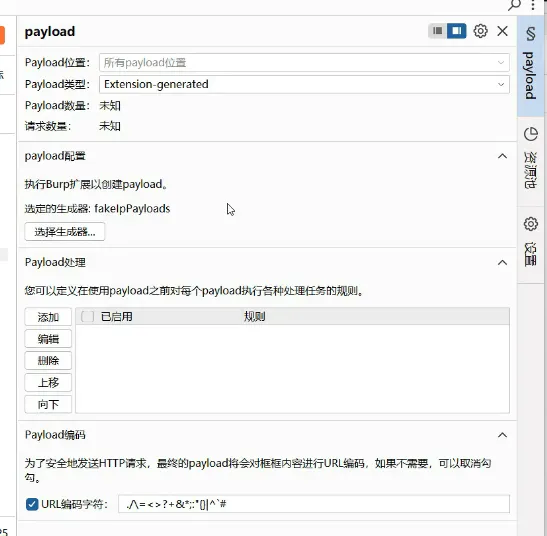The image size is (547, 536).
Task: Click the Payload数量 未知 value
Action: coord(110,105)
